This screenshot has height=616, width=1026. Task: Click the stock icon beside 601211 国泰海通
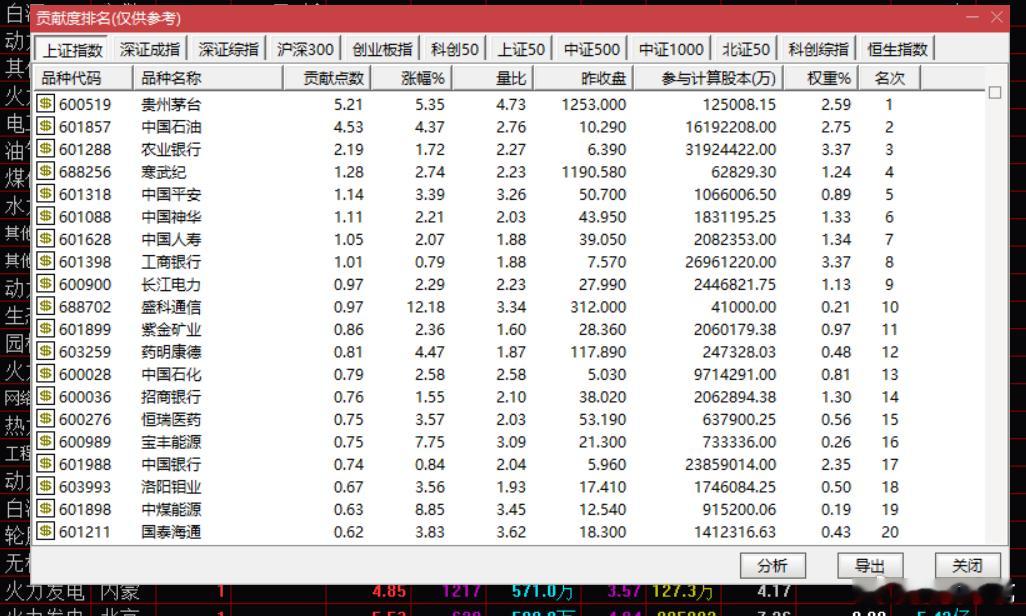pyautogui.click(x=45, y=531)
